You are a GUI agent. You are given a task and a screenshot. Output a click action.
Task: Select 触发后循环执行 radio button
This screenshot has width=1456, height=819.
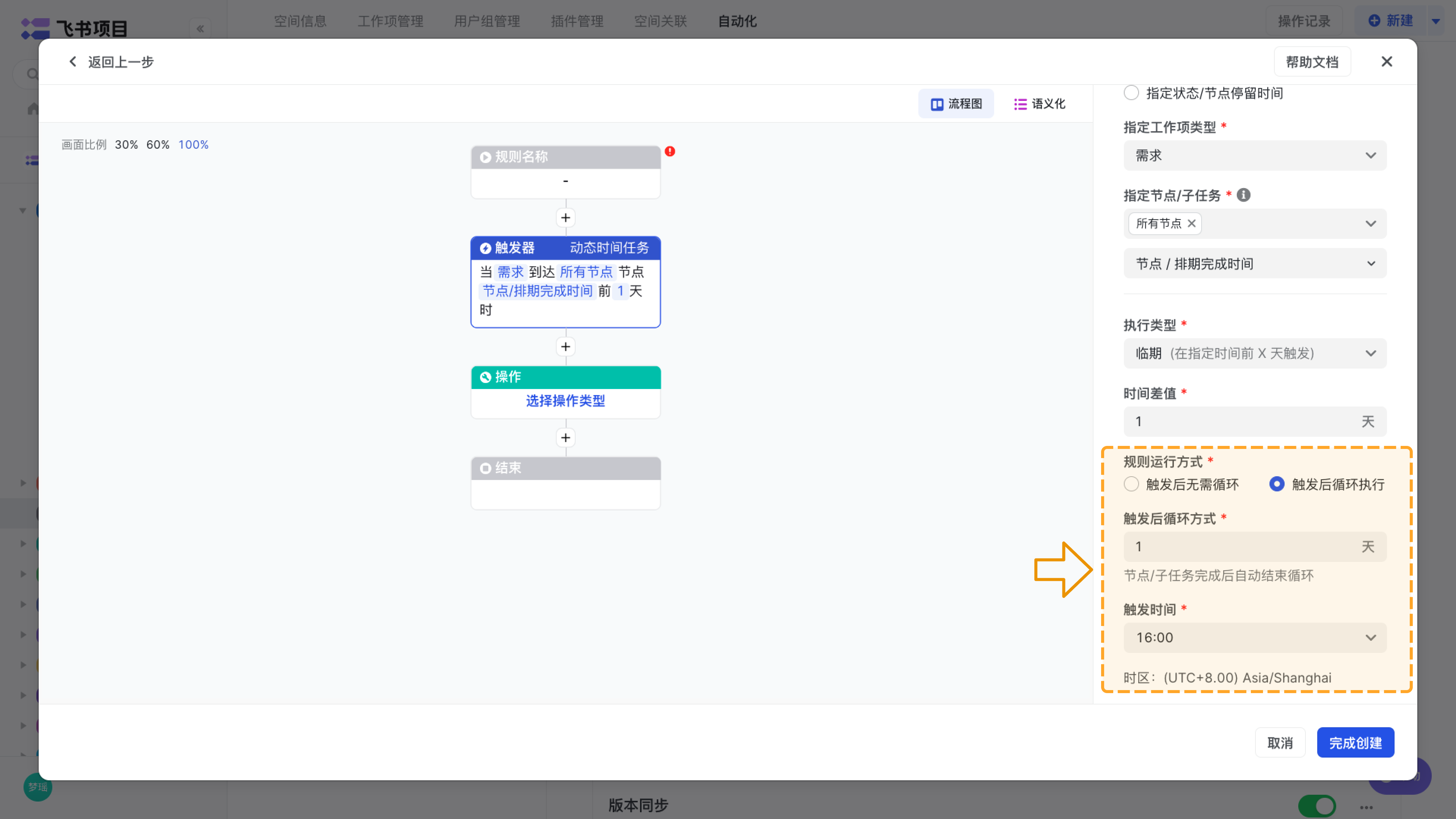click(1277, 485)
